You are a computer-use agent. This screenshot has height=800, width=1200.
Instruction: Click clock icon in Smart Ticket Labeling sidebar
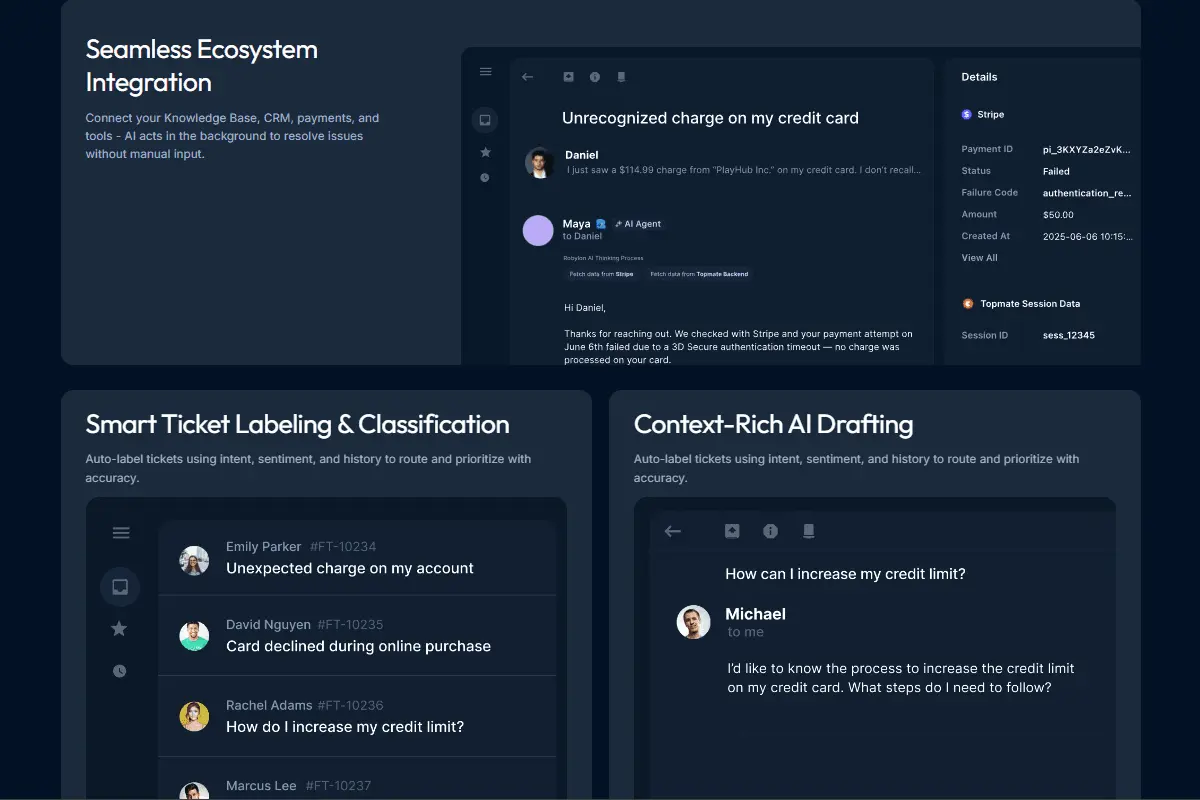click(x=120, y=671)
